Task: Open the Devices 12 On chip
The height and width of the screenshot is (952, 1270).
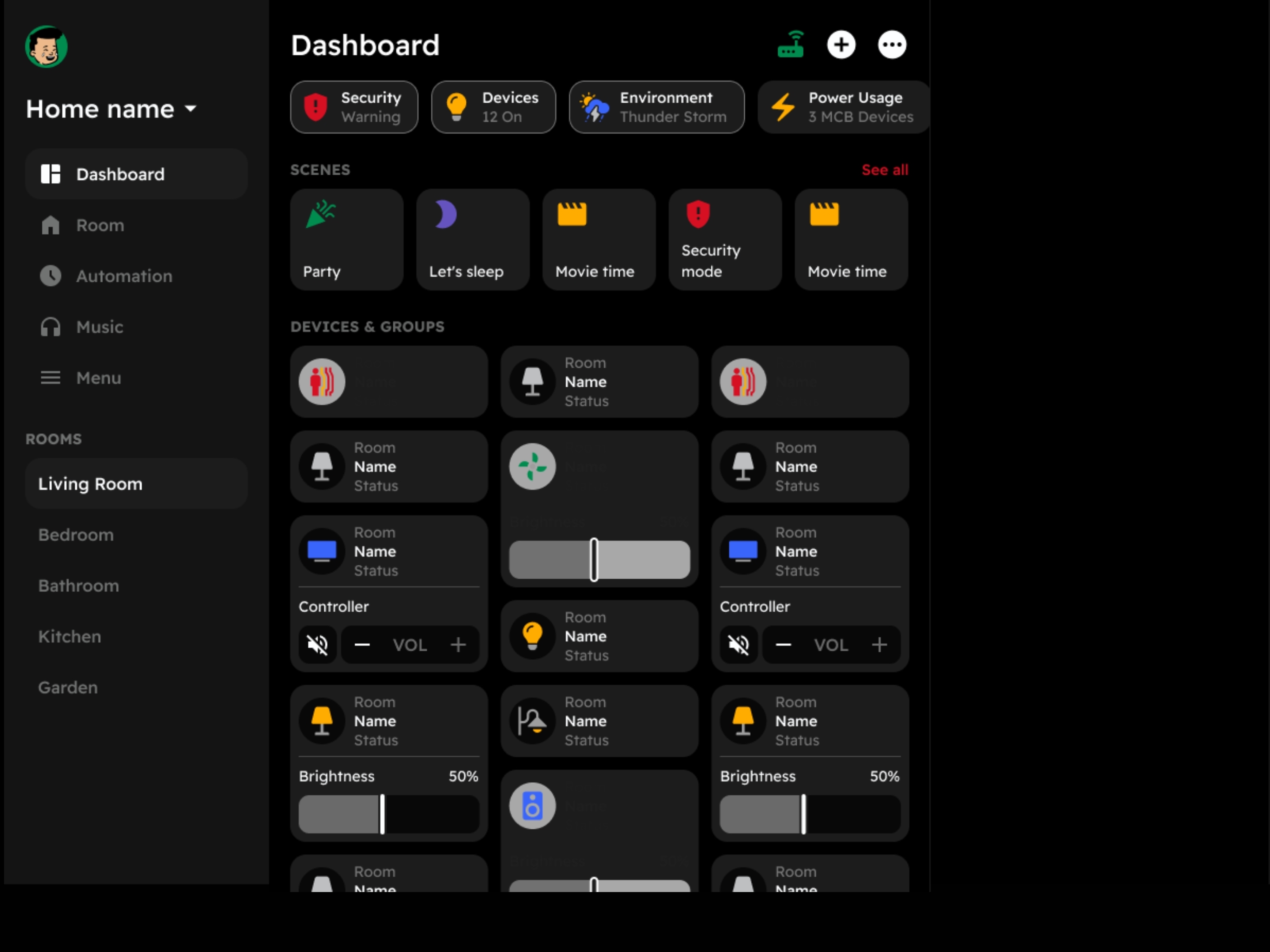Action: (494, 107)
